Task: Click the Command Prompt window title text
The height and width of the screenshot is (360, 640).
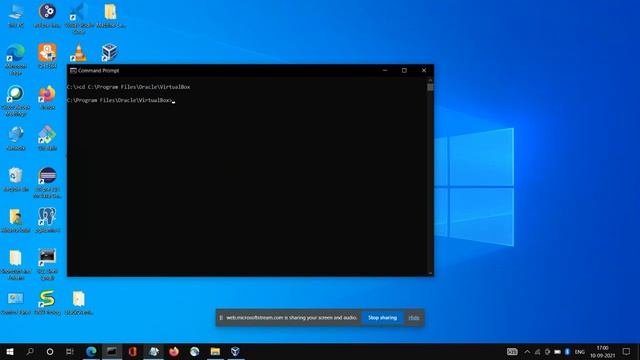Action: [x=98, y=71]
